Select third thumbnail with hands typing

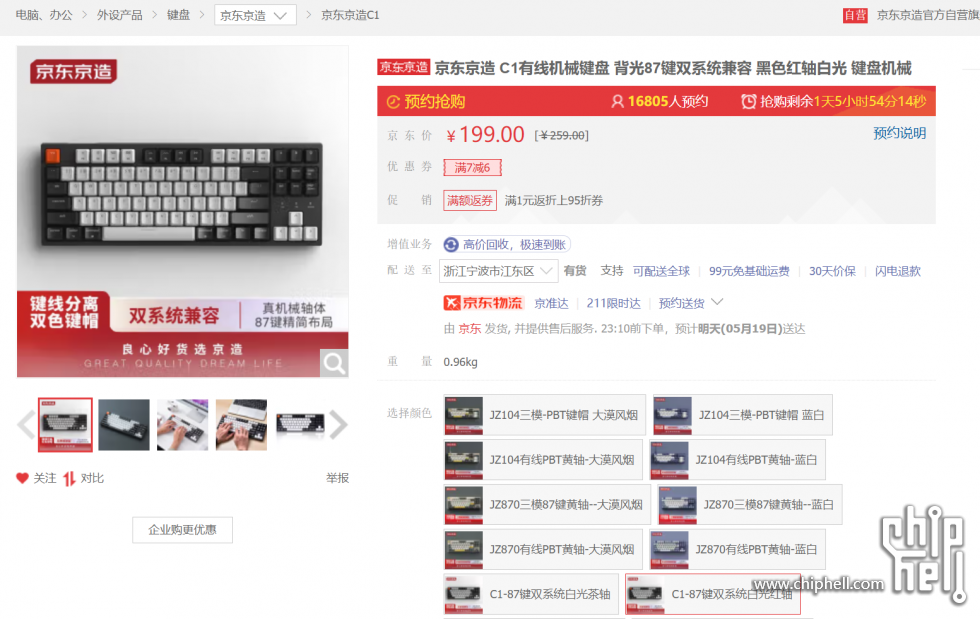point(182,425)
